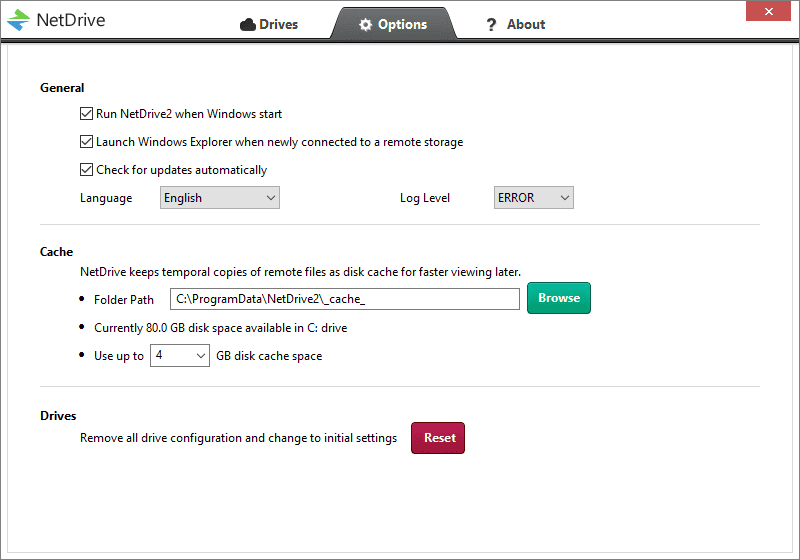800x560 pixels.
Task: Click the chevron arrow on ERROR selector
Action: tap(564, 198)
